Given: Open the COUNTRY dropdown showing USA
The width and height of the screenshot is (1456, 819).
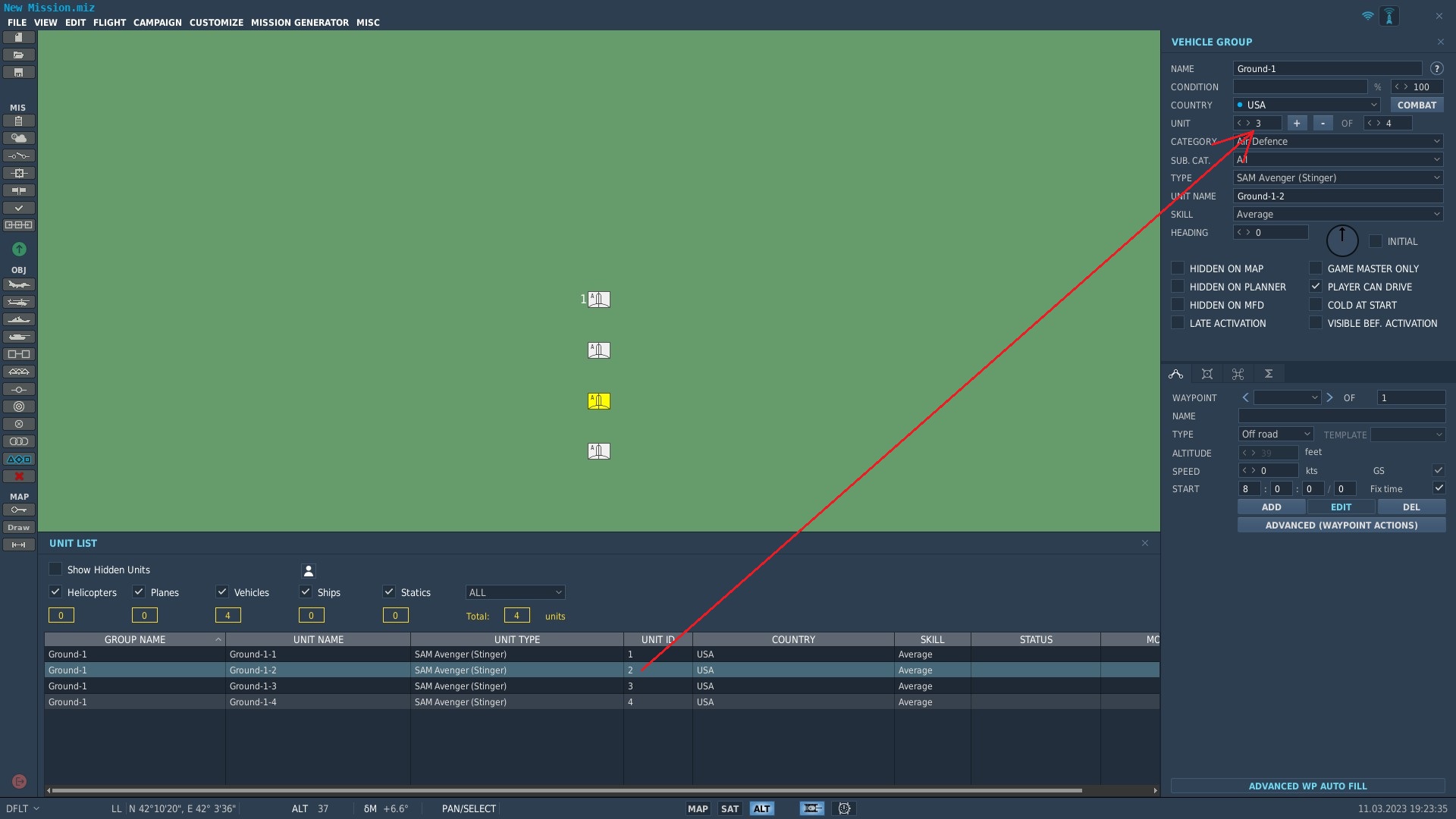Looking at the screenshot, I should [1307, 105].
